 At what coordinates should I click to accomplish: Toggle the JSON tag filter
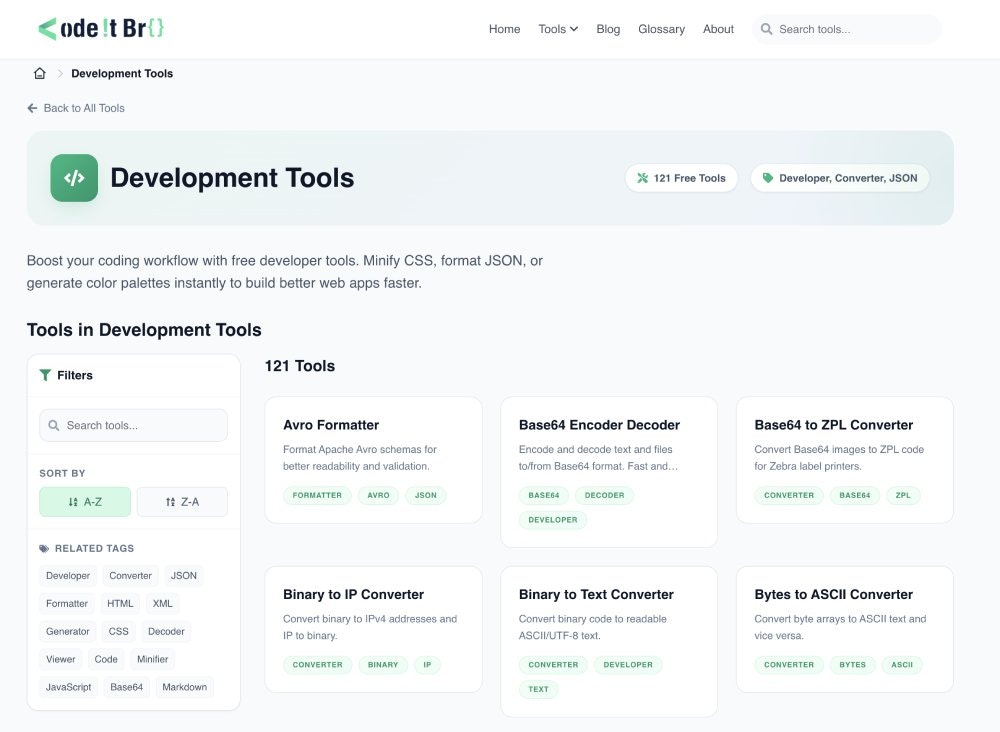[x=183, y=575]
